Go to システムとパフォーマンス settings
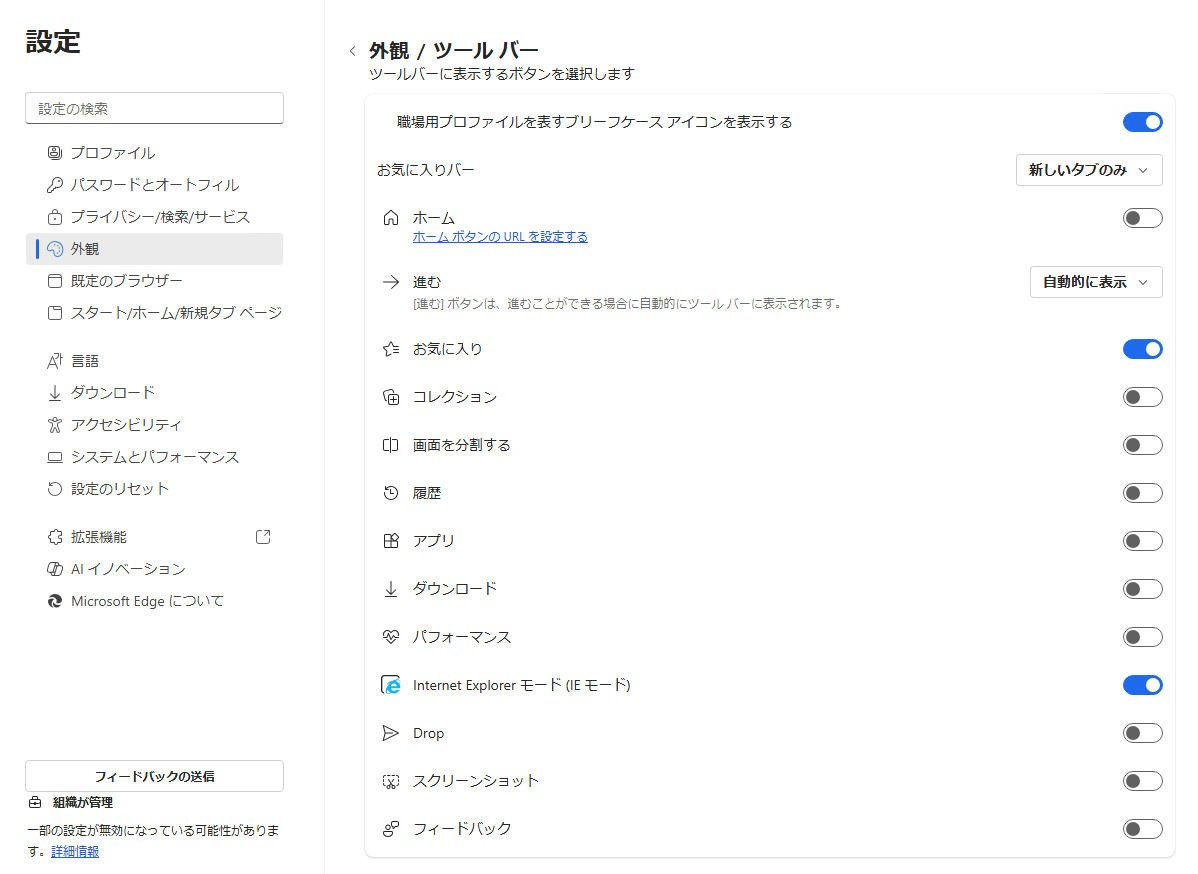This screenshot has width=1198, height=874. [154, 457]
